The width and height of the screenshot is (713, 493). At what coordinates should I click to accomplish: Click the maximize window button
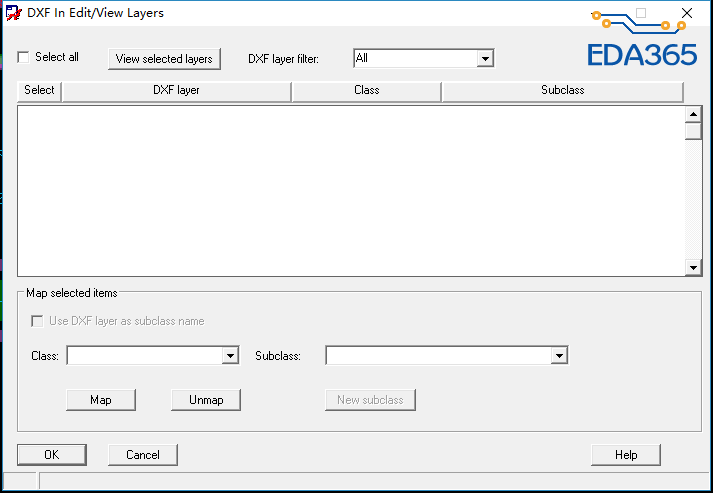click(x=641, y=13)
